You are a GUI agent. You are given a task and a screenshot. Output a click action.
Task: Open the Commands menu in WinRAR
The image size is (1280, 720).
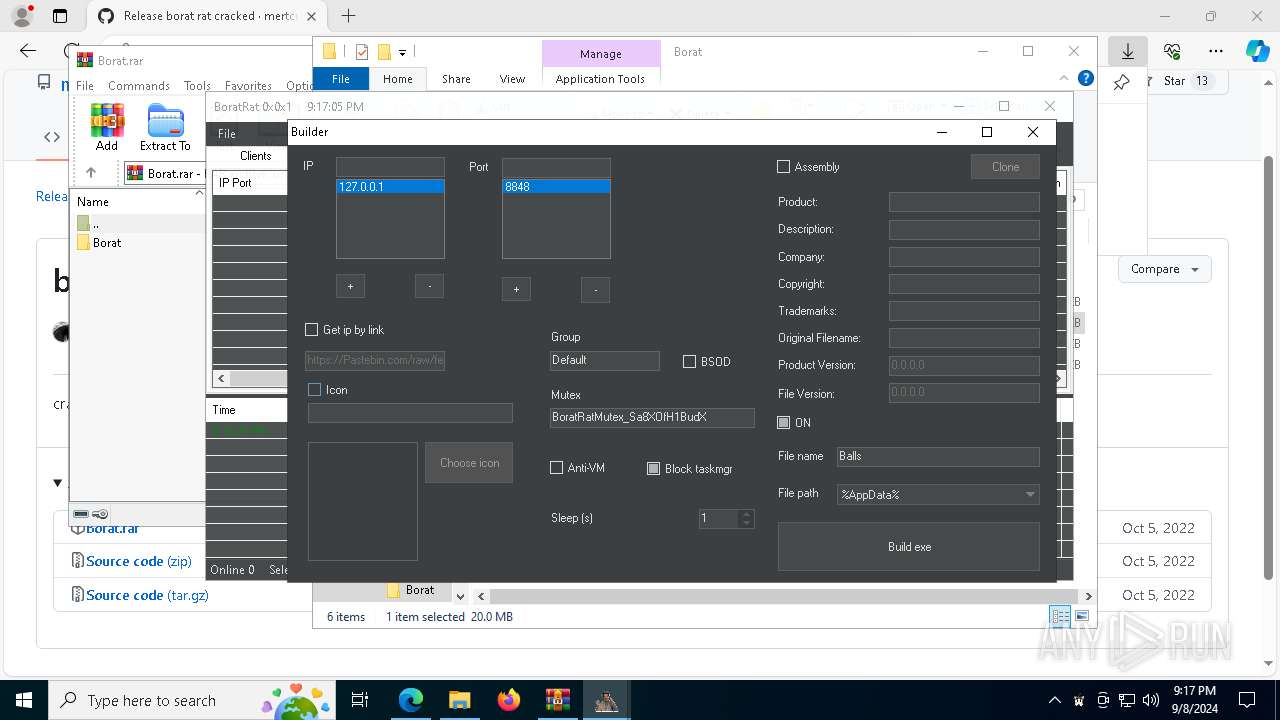[x=139, y=86]
